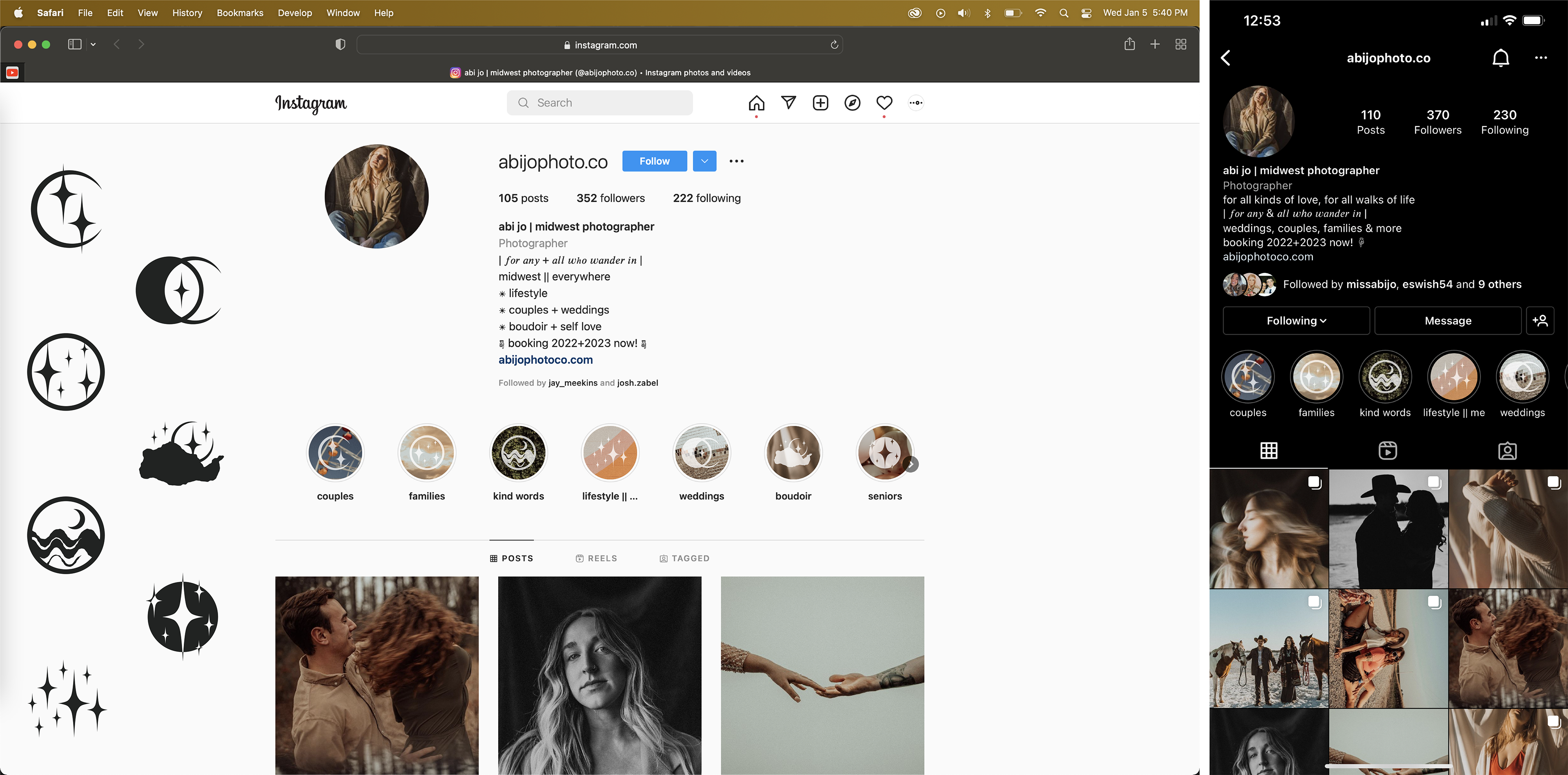Open the profile options three-dots icon beside Follow

737,161
